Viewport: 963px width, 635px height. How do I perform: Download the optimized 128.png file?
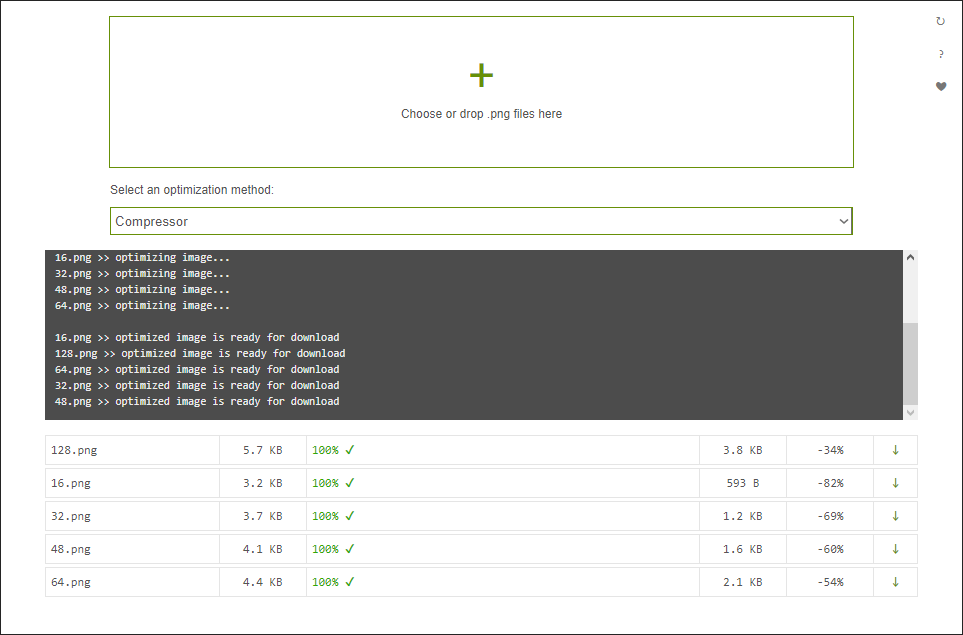point(895,449)
